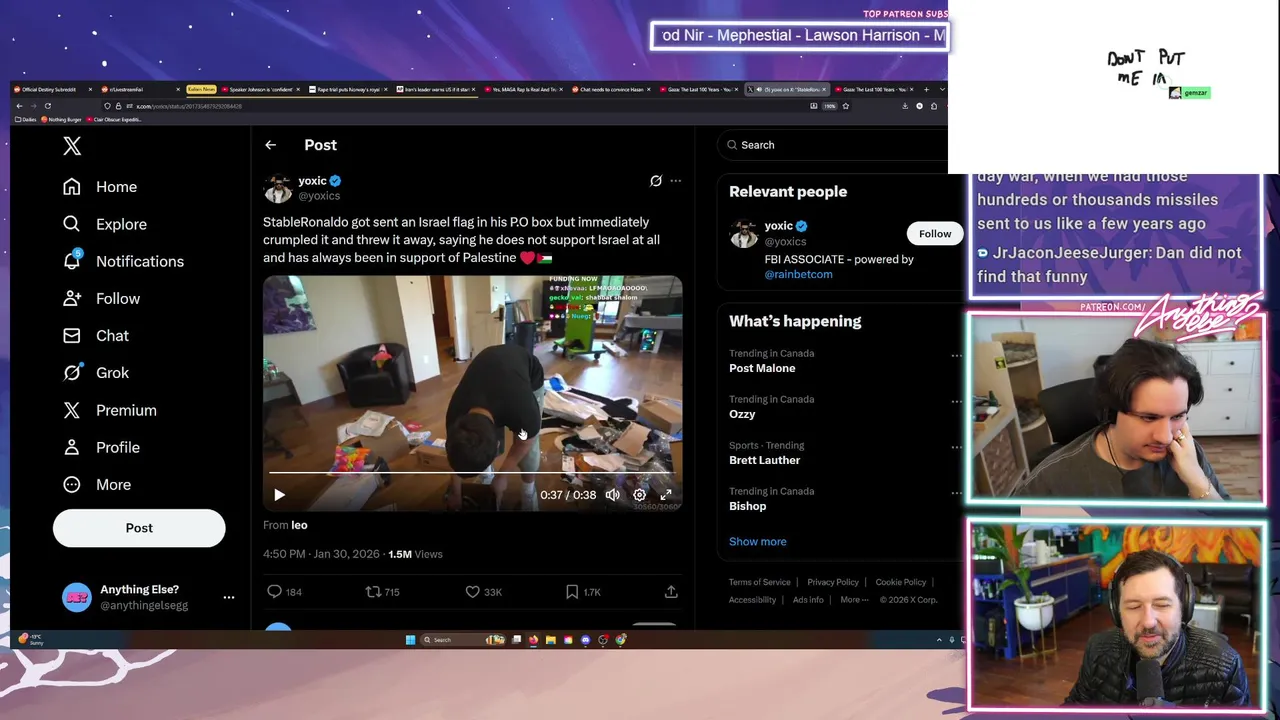Click the Windows taskbar Search box
This screenshot has width=1280, height=720.
[x=463, y=640]
